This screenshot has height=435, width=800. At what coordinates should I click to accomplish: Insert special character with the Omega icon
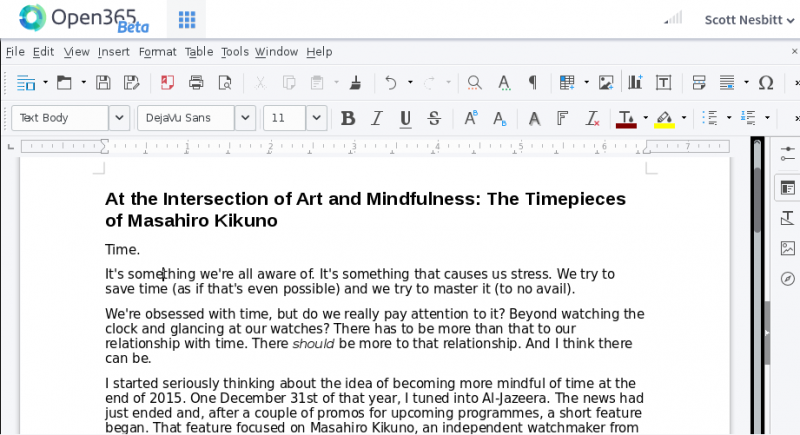(766, 83)
